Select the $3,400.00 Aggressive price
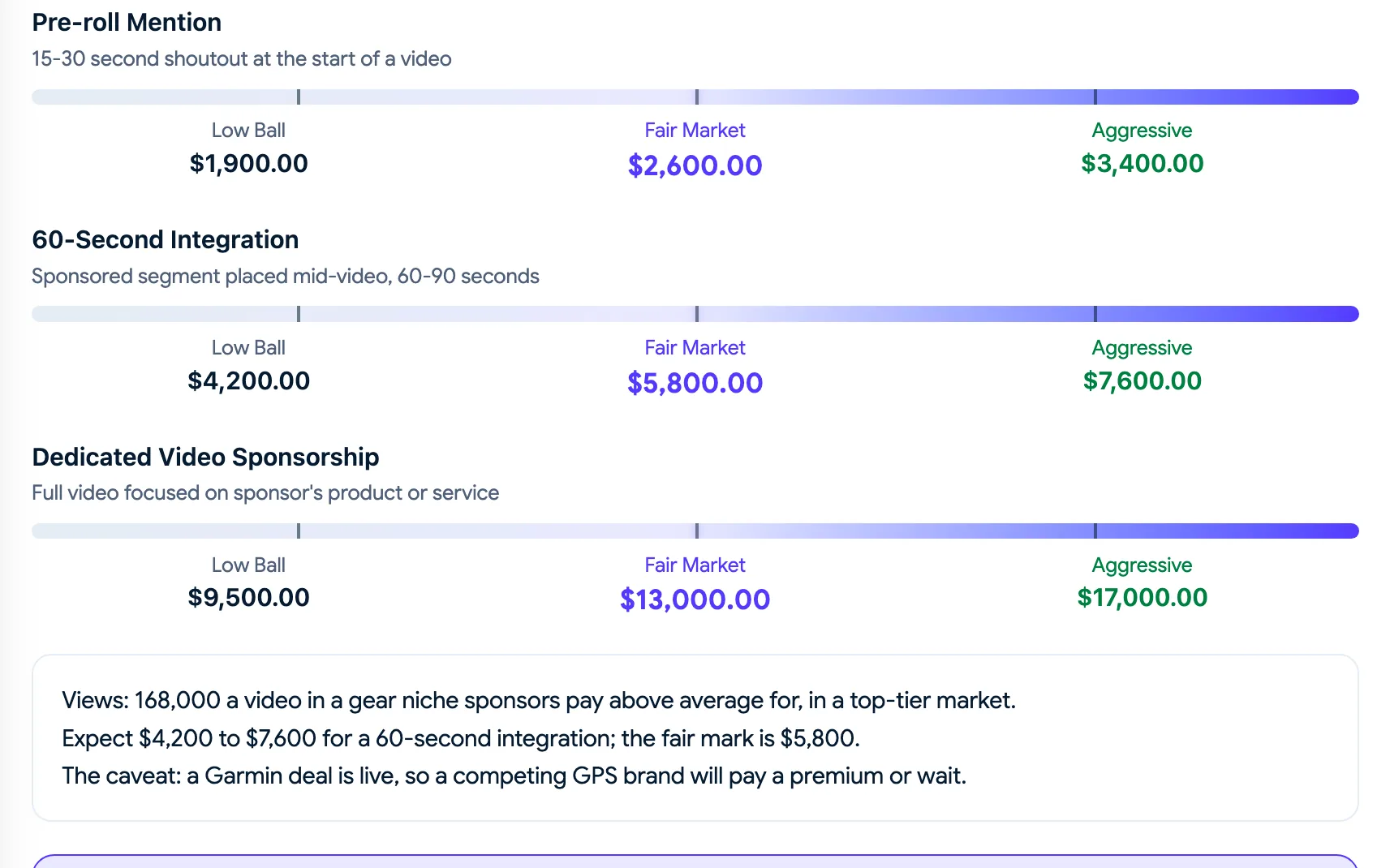This screenshot has height=868, width=1390. pyautogui.click(x=1142, y=163)
